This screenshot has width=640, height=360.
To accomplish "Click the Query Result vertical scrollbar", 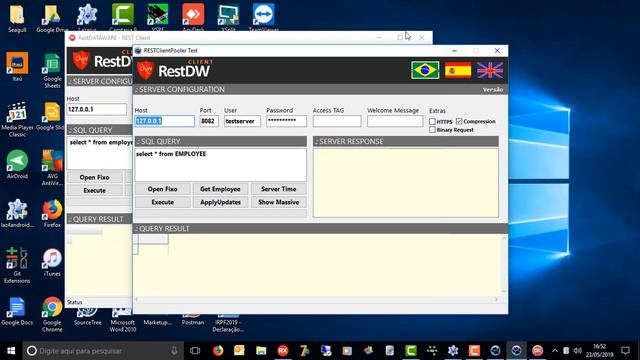I will 504,264.
